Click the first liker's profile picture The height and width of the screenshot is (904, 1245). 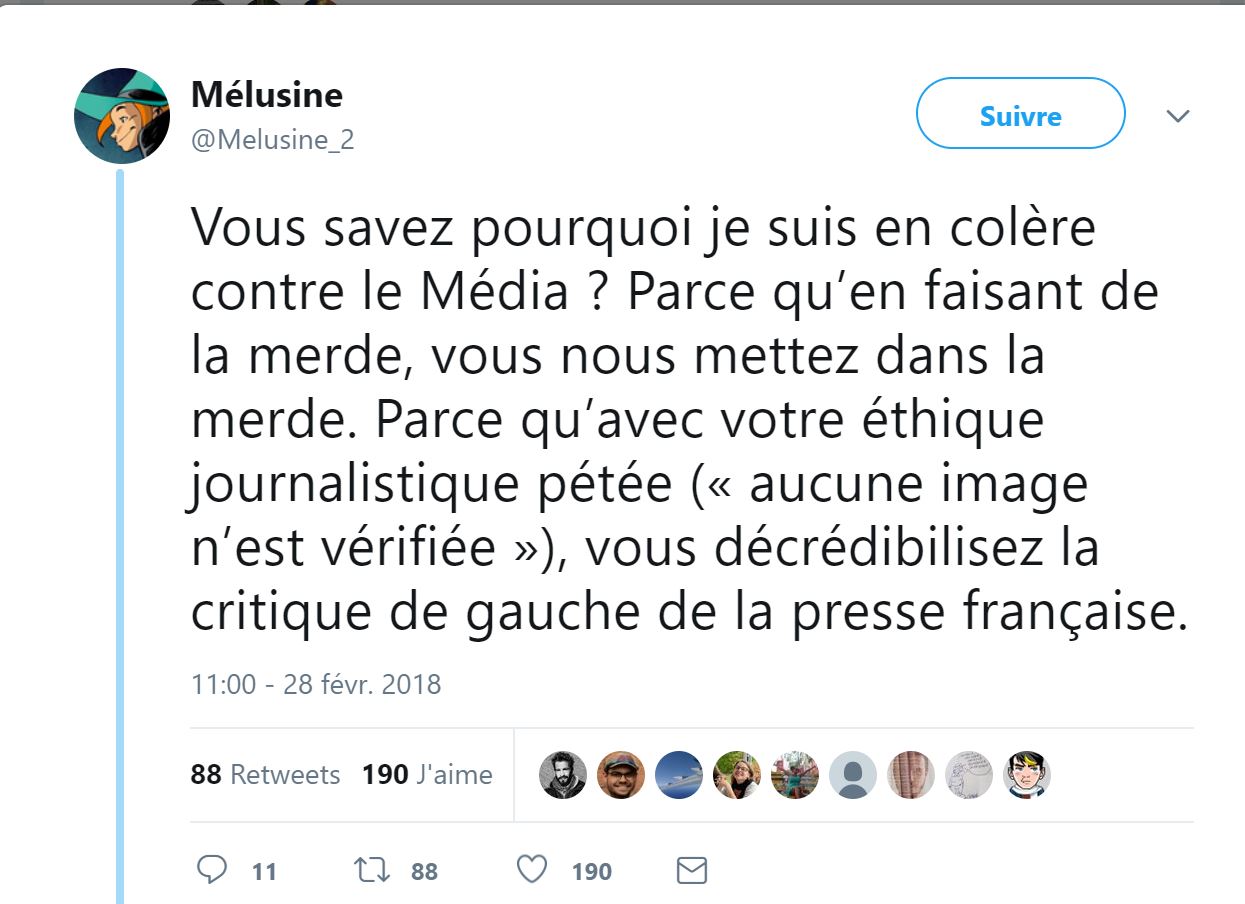tap(563, 775)
